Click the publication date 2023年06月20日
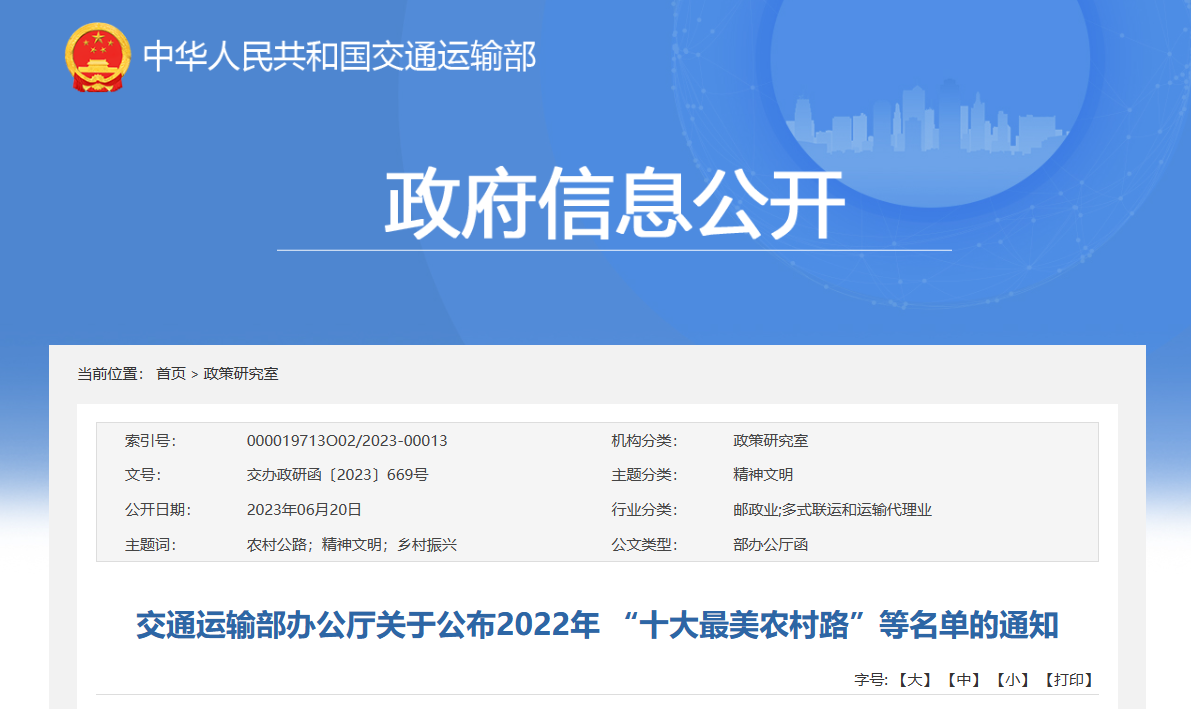The width and height of the screenshot is (1191, 709). [x=304, y=510]
